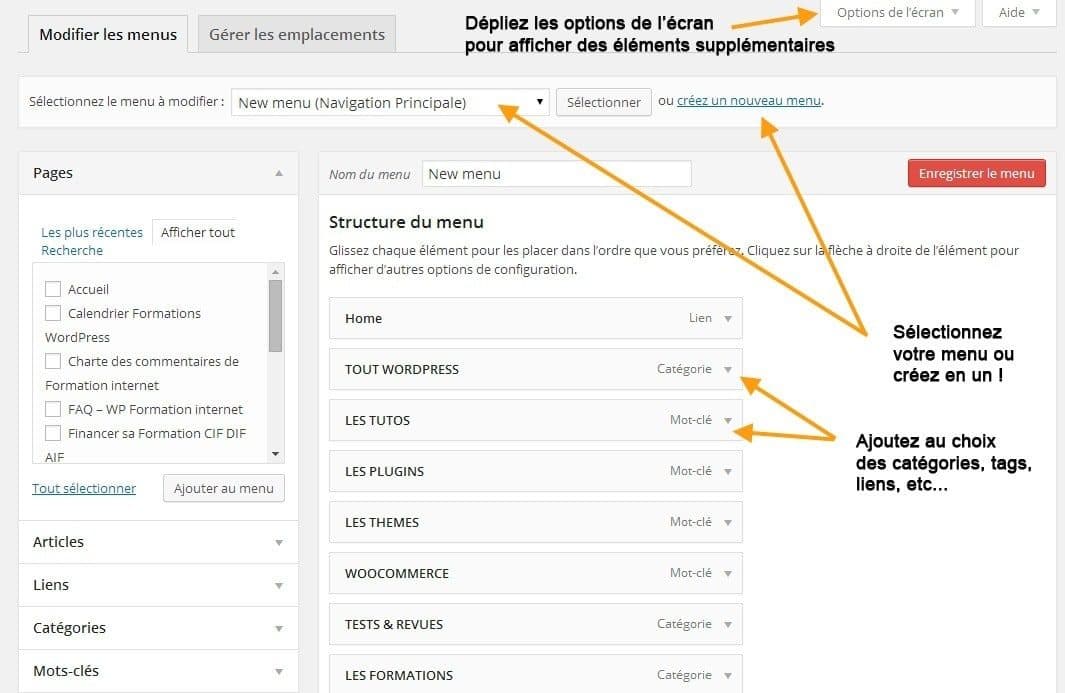
Task: Expand options for TOUT WORDPRESS item
Action: (x=729, y=369)
